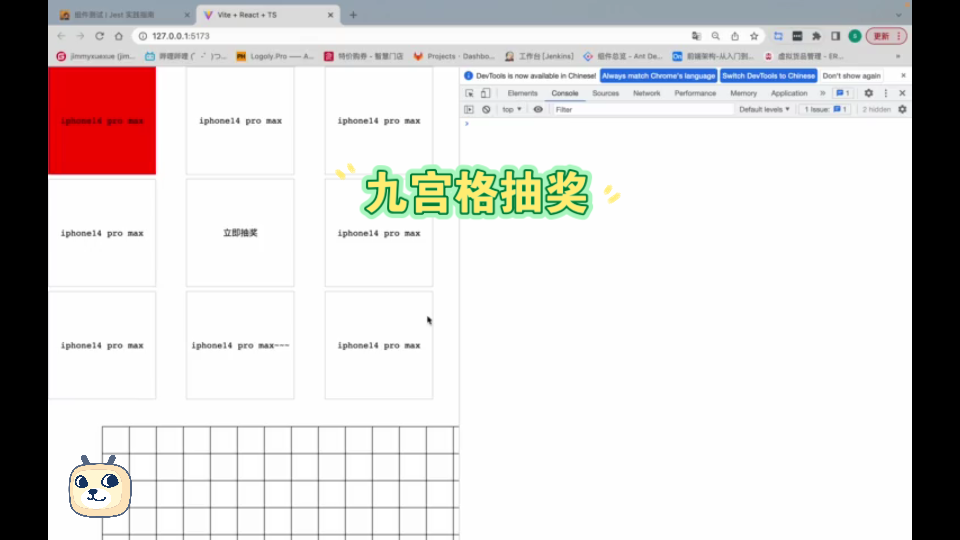The height and width of the screenshot is (540, 960).
Task: Click the console prompt arrow line
Action: click(x=686, y=124)
